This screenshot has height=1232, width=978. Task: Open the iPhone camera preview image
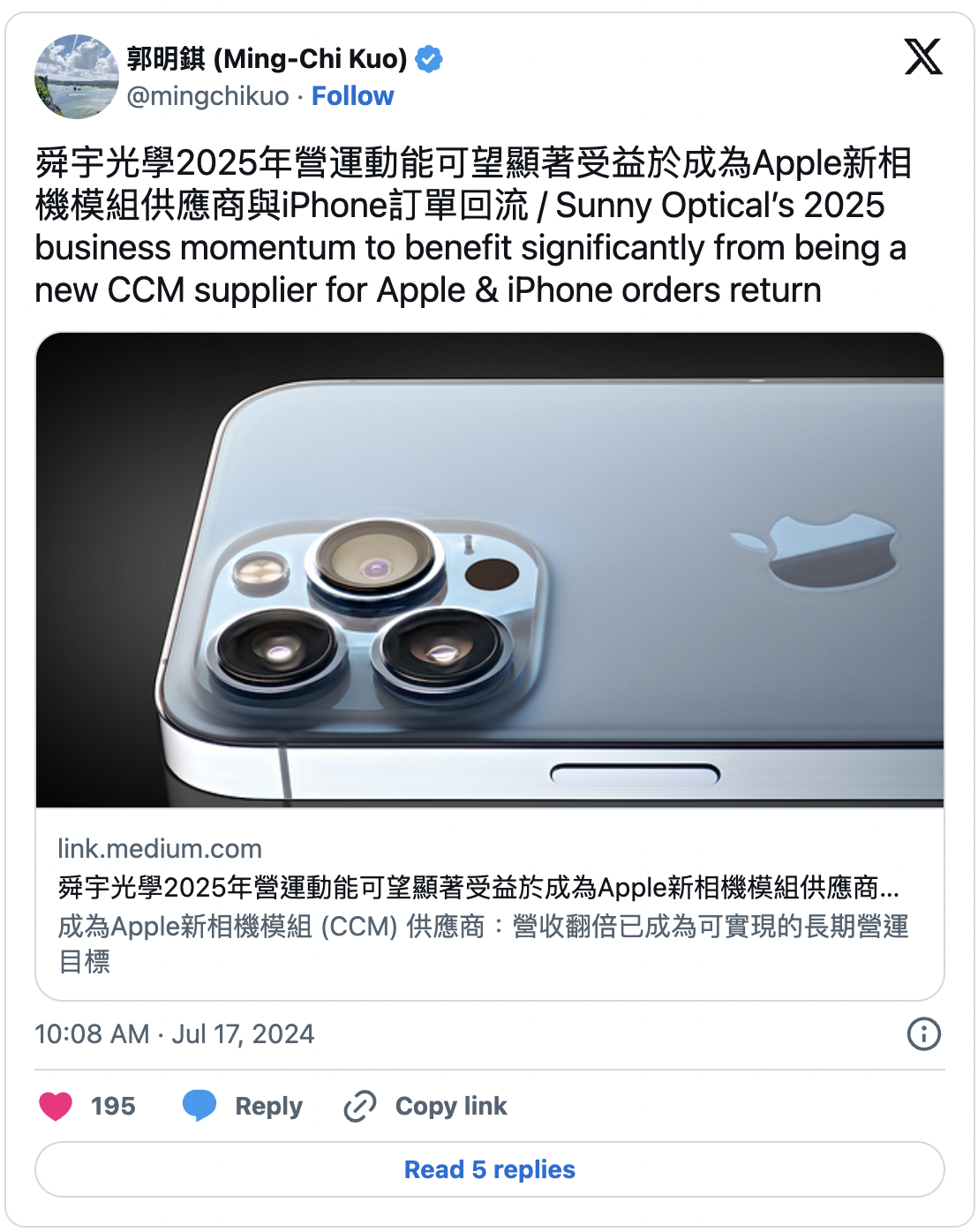pyautogui.click(x=490, y=570)
